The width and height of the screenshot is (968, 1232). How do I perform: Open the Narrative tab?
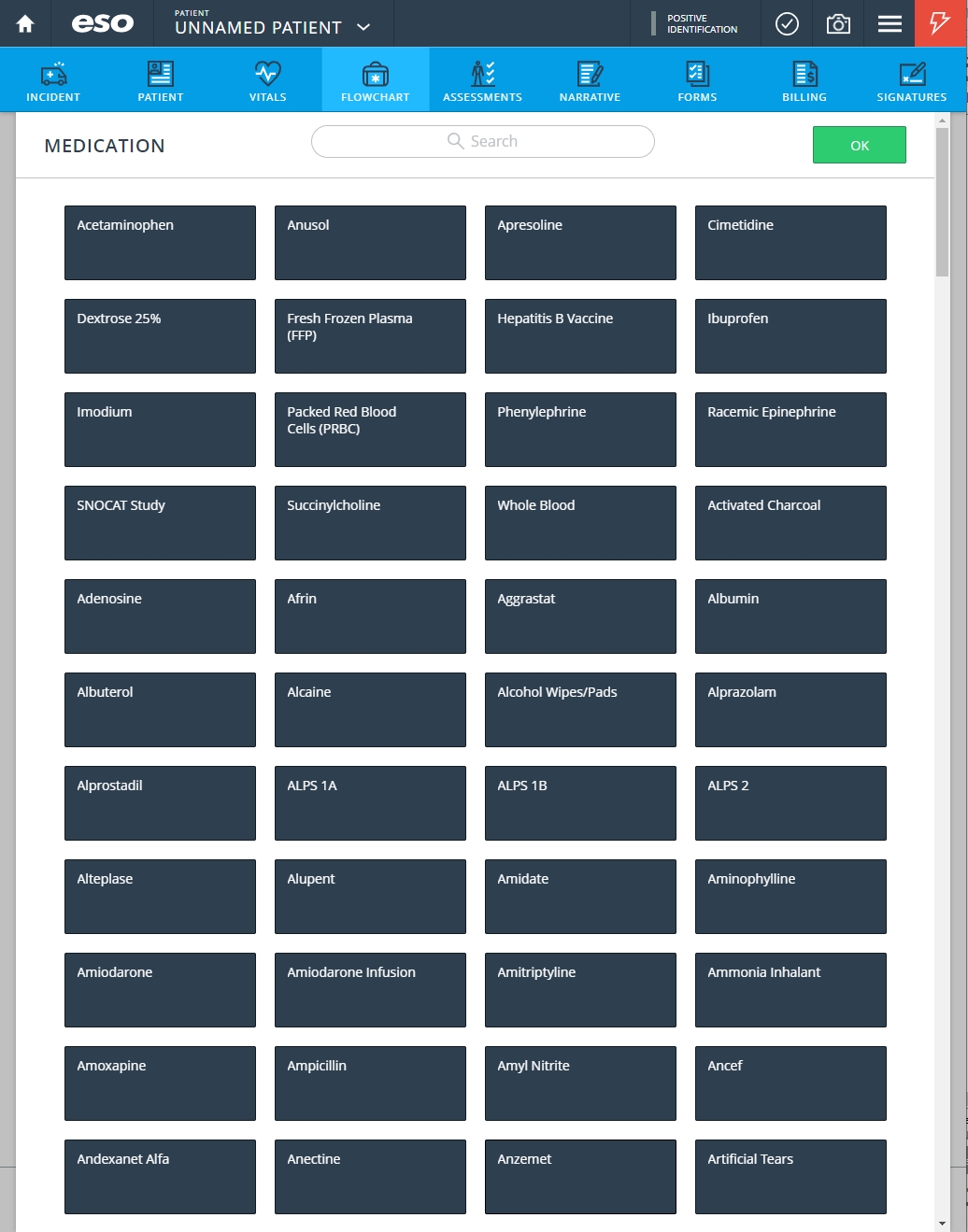click(x=591, y=80)
